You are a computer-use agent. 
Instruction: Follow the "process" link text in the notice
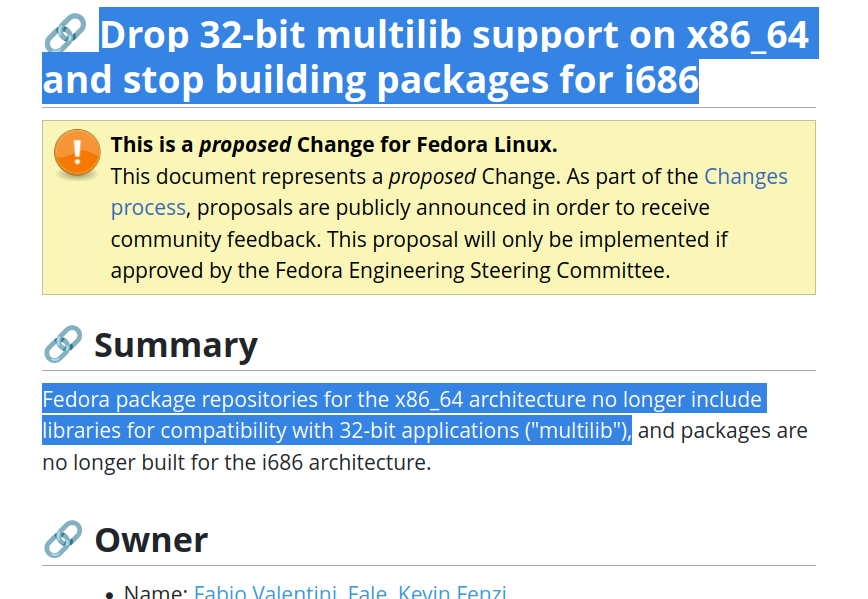(x=148, y=208)
